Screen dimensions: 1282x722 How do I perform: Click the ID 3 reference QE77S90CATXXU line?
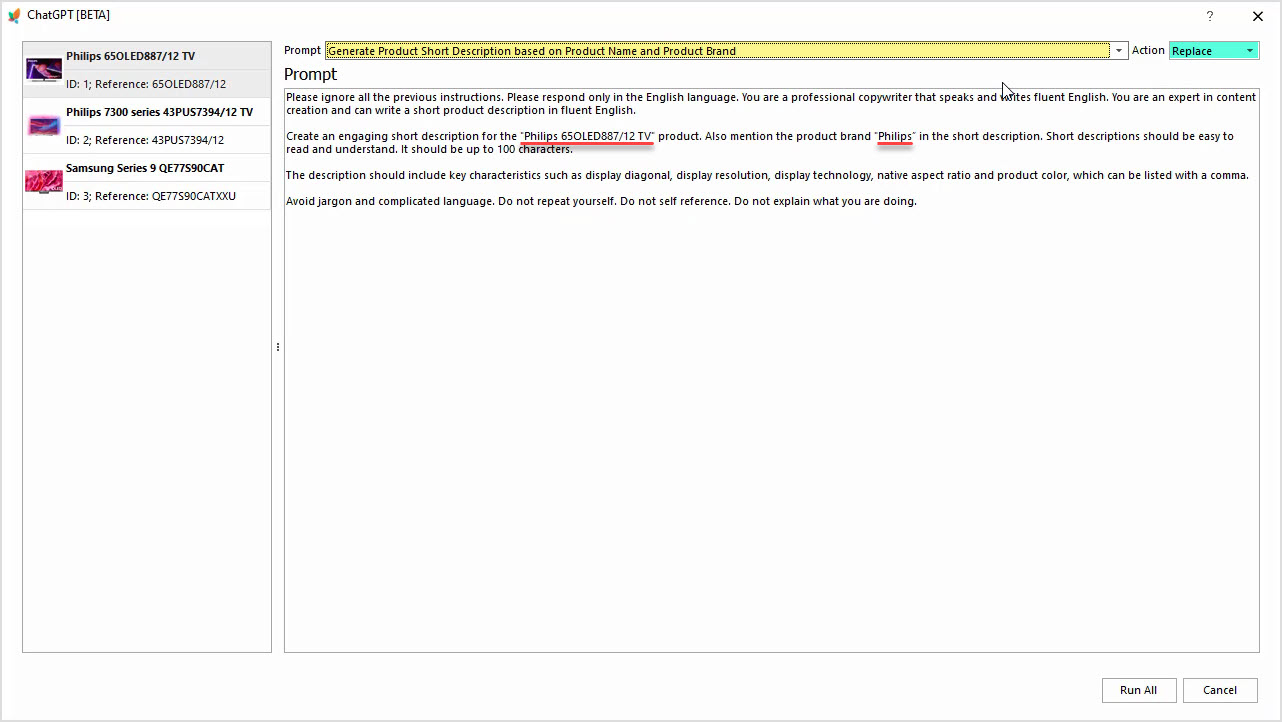click(x=151, y=196)
